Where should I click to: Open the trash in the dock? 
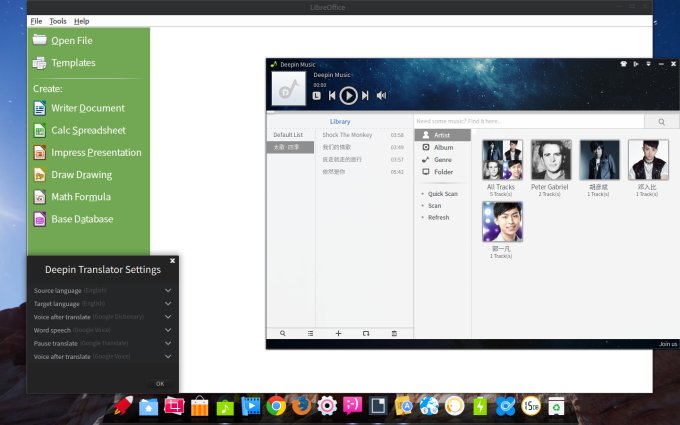[556, 406]
